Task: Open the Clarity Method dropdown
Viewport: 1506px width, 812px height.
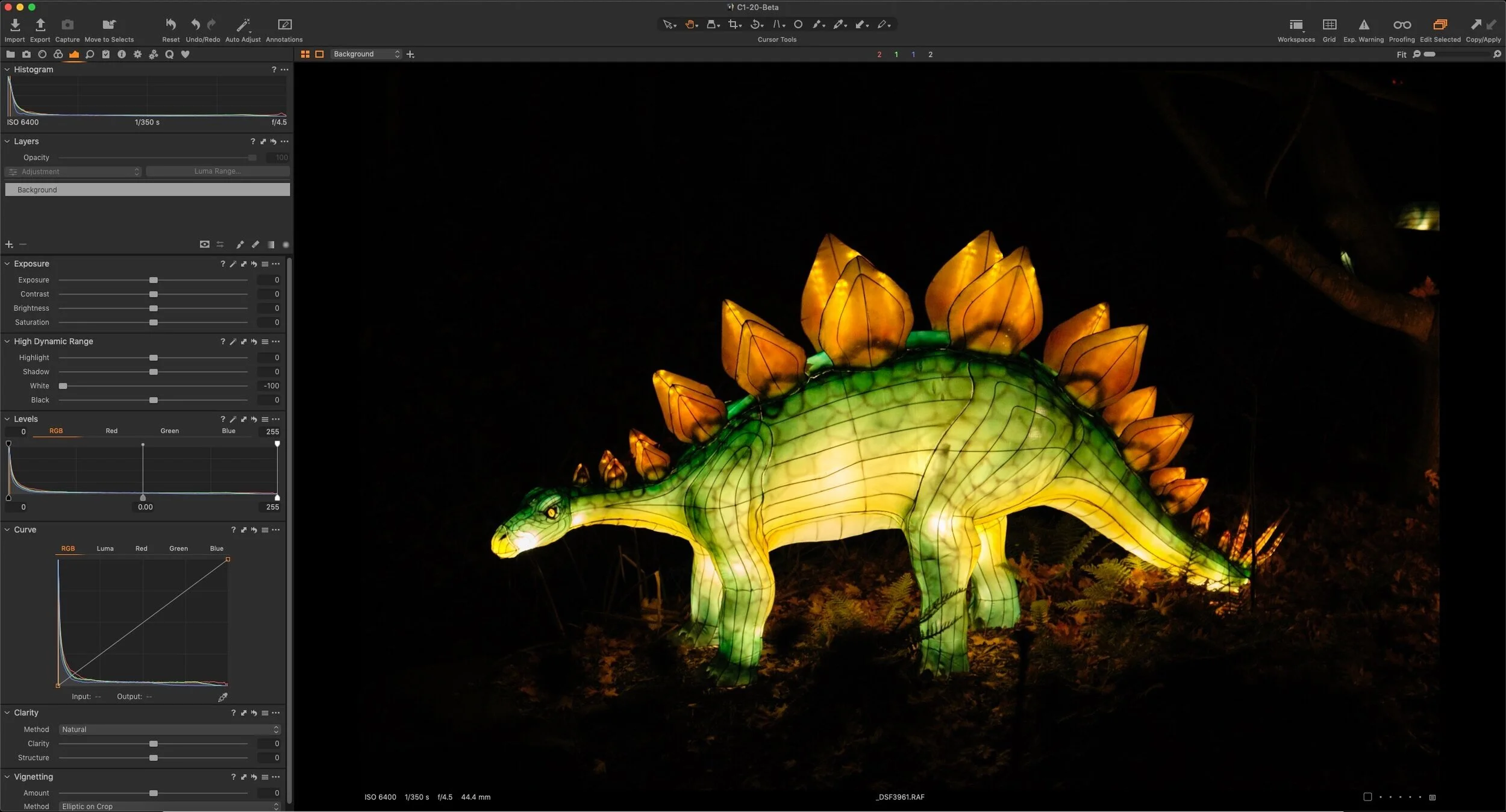Action: [170, 729]
